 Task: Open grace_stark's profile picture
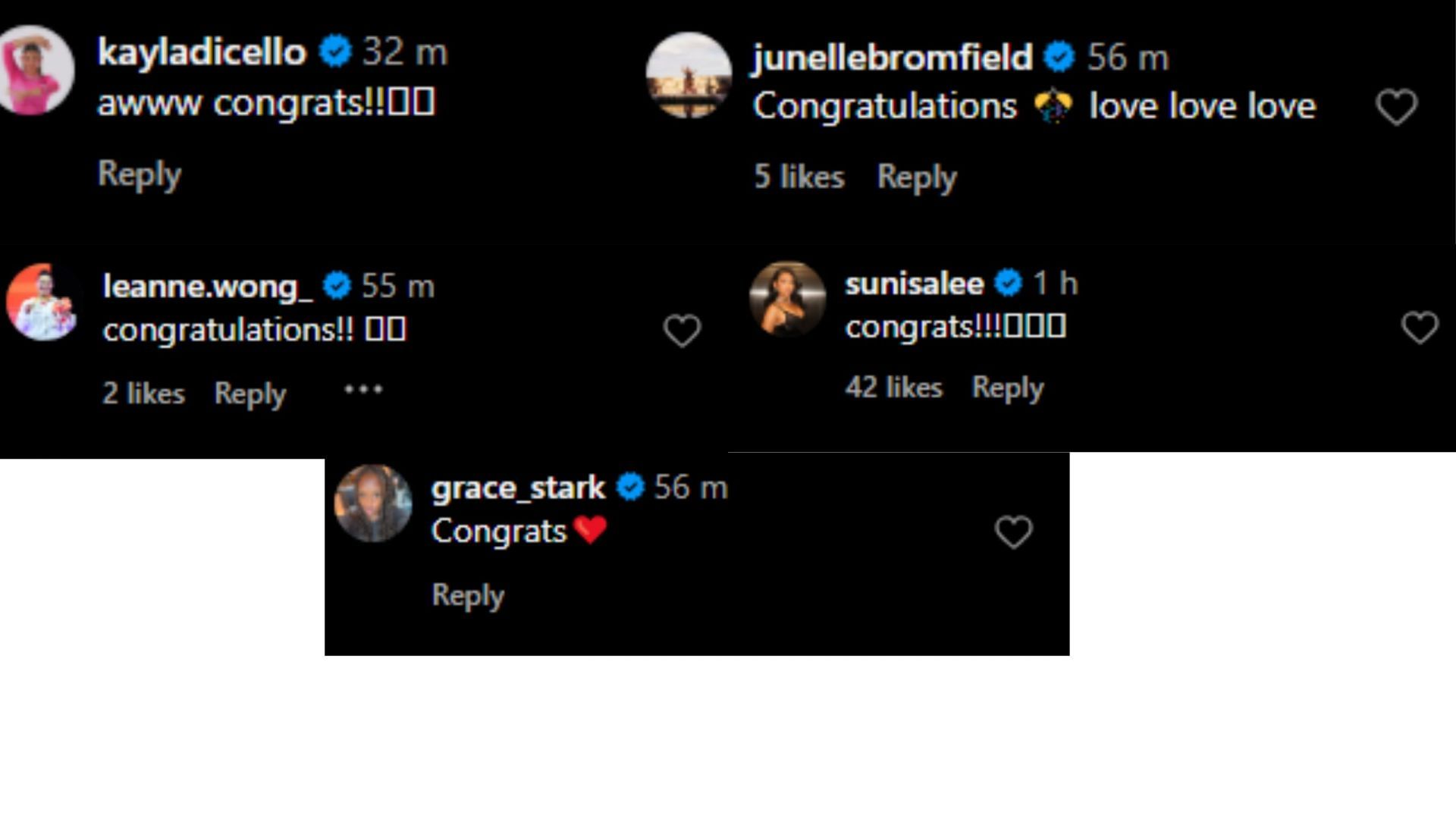pos(373,504)
